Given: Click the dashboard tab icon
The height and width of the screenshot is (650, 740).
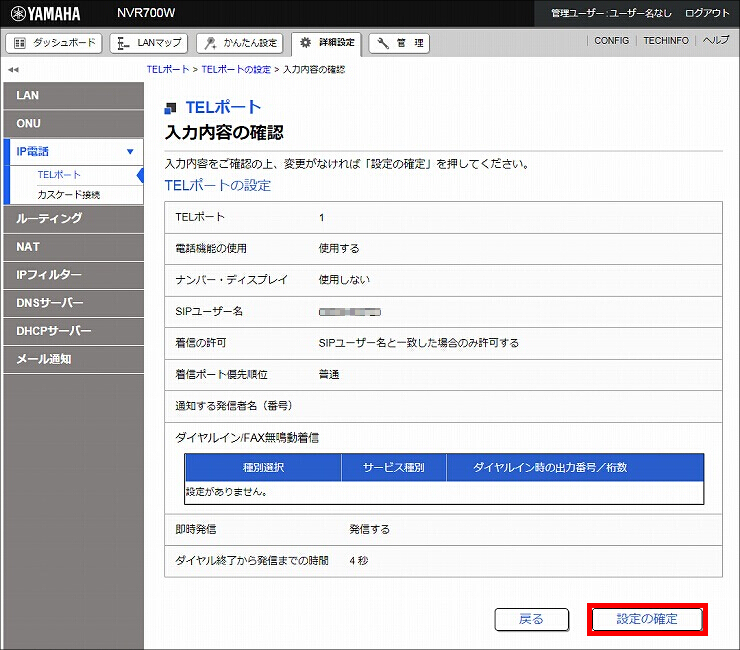Looking at the screenshot, I should tap(20, 43).
